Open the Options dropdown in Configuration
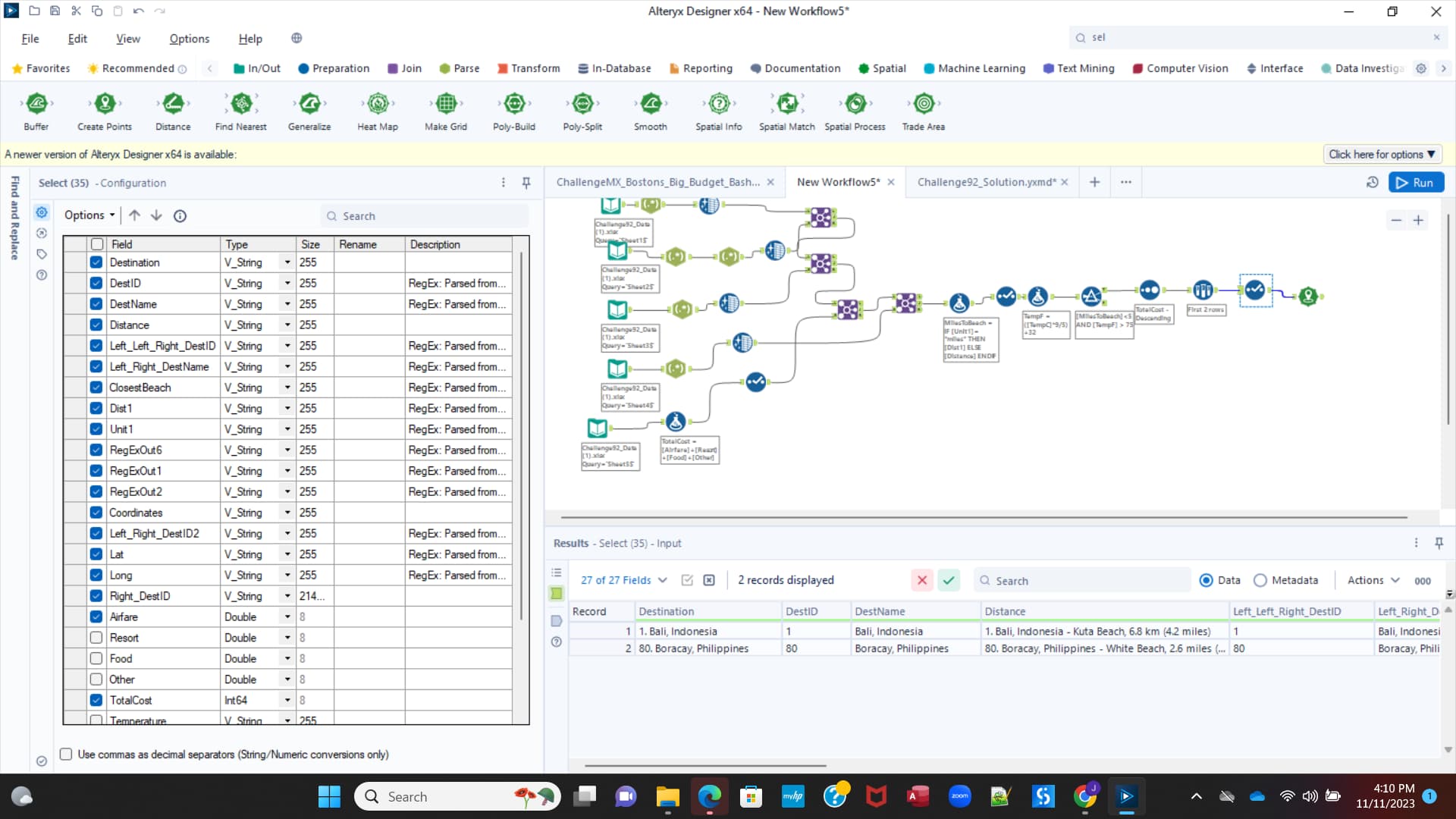The width and height of the screenshot is (1456, 819). click(x=89, y=215)
